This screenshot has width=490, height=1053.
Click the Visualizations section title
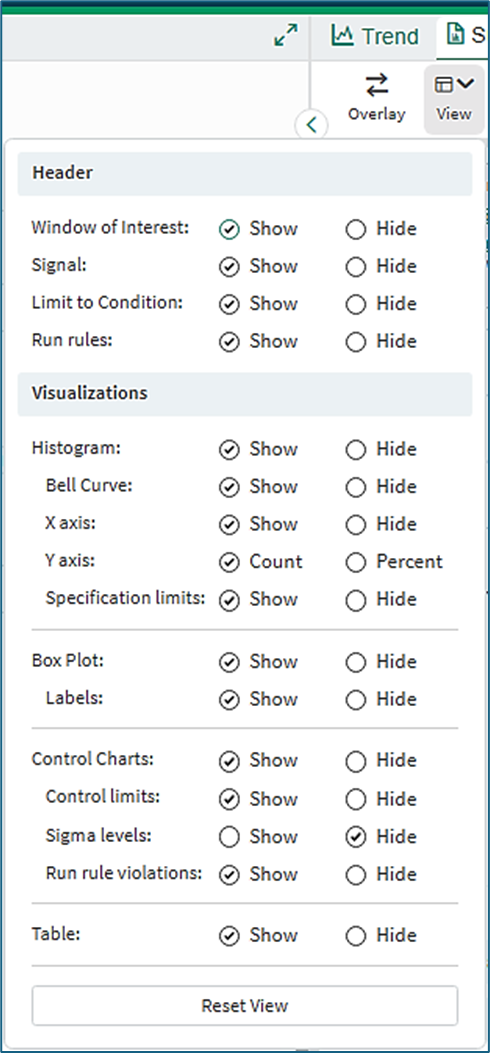pos(90,393)
